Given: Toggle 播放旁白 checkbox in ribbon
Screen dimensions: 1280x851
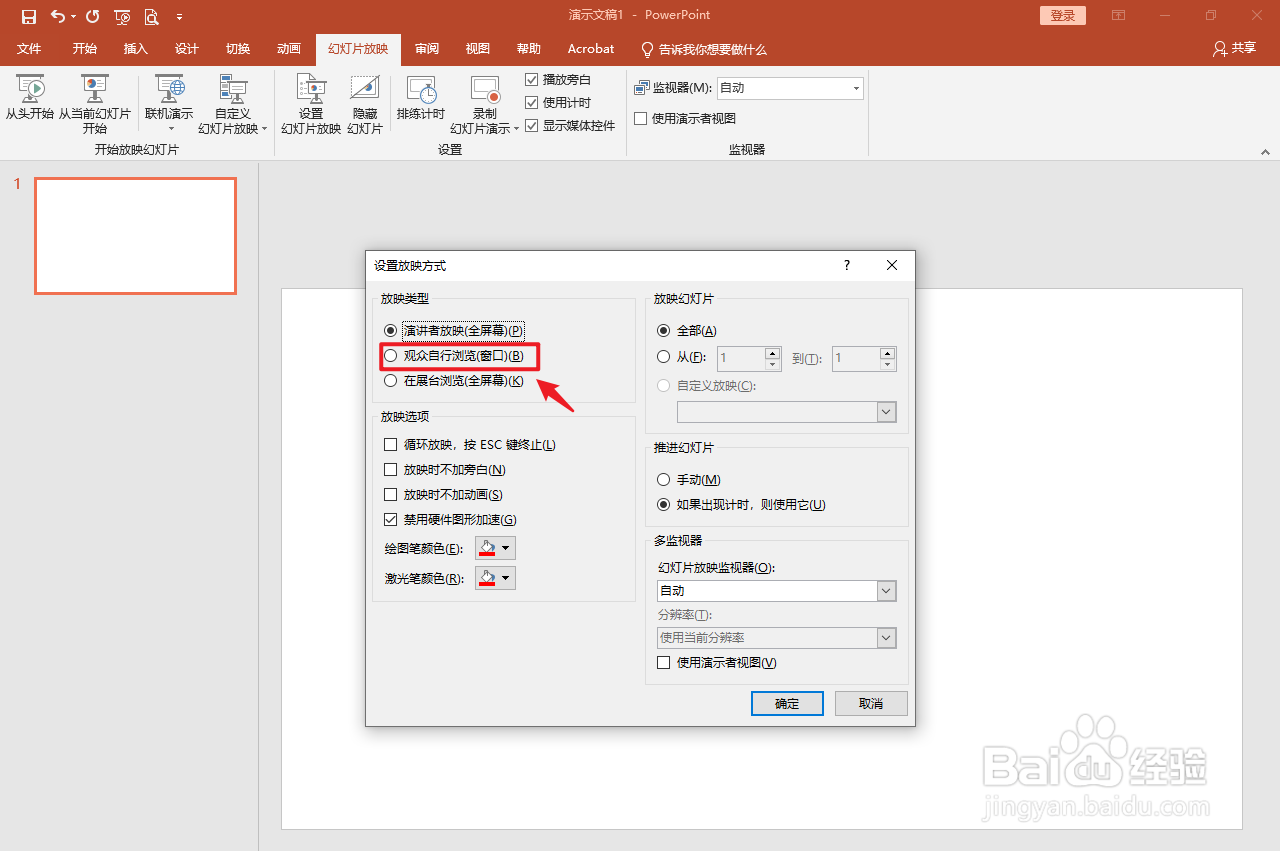Looking at the screenshot, I should pyautogui.click(x=532, y=79).
